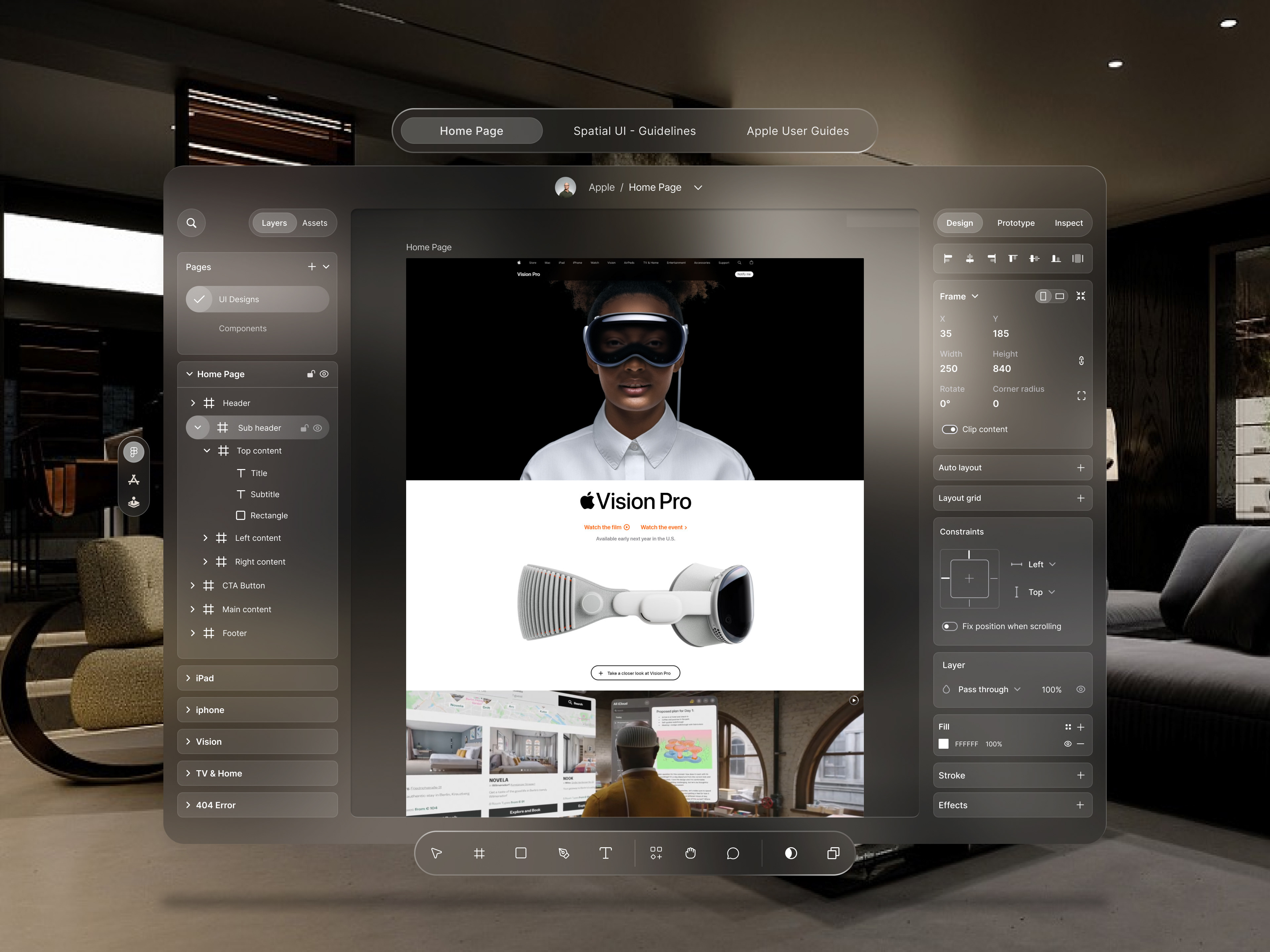1270x952 pixels.
Task: Select the Rectangle shape tool
Action: point(521,853)
